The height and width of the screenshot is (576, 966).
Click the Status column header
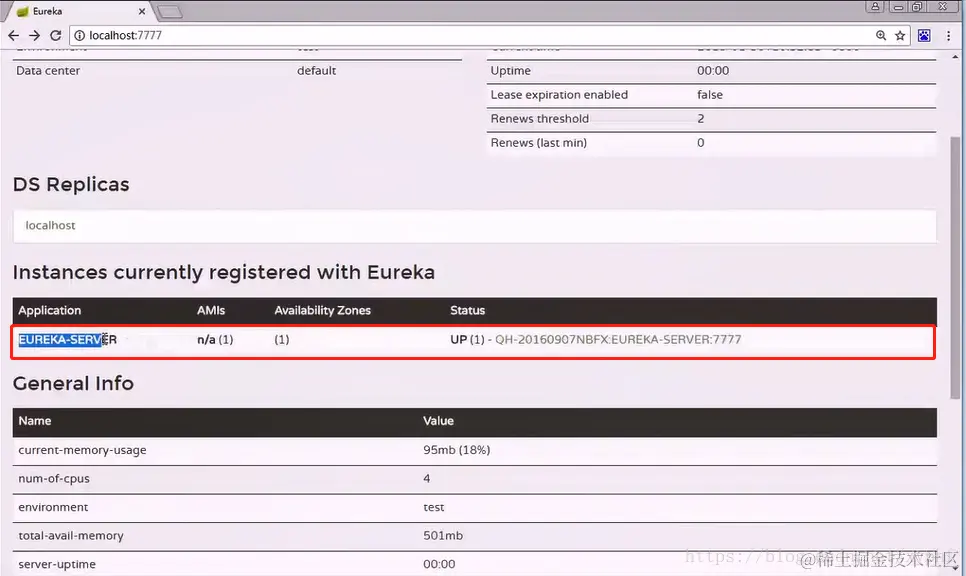(467, 310)
